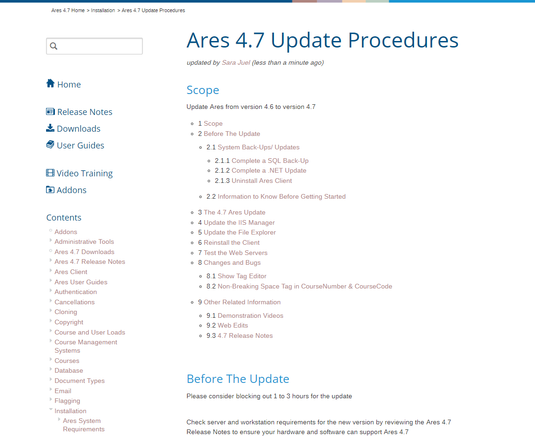This screenshot has height=436, width=535.
Task: Jump to Web Edits link
Action: tap(233, 325)
